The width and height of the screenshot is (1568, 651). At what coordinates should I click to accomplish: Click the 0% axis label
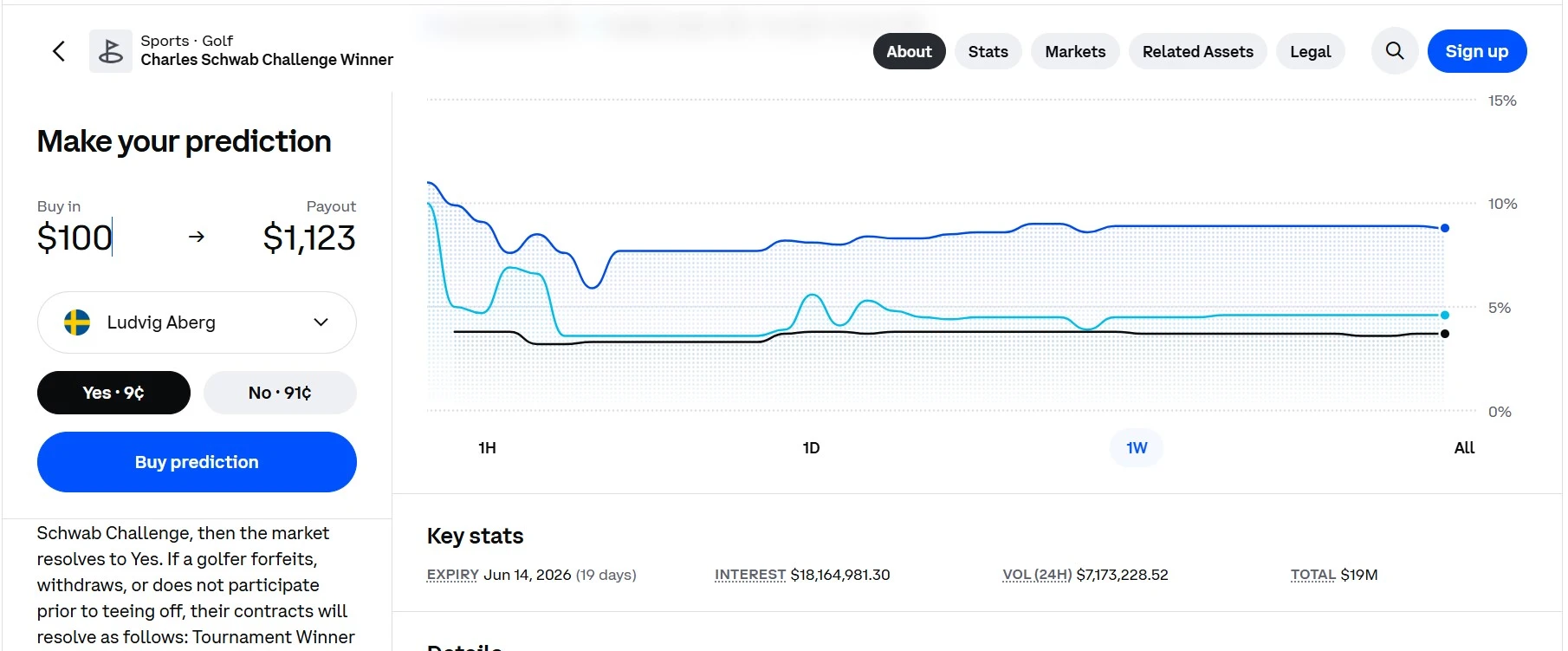(1500, 412)
